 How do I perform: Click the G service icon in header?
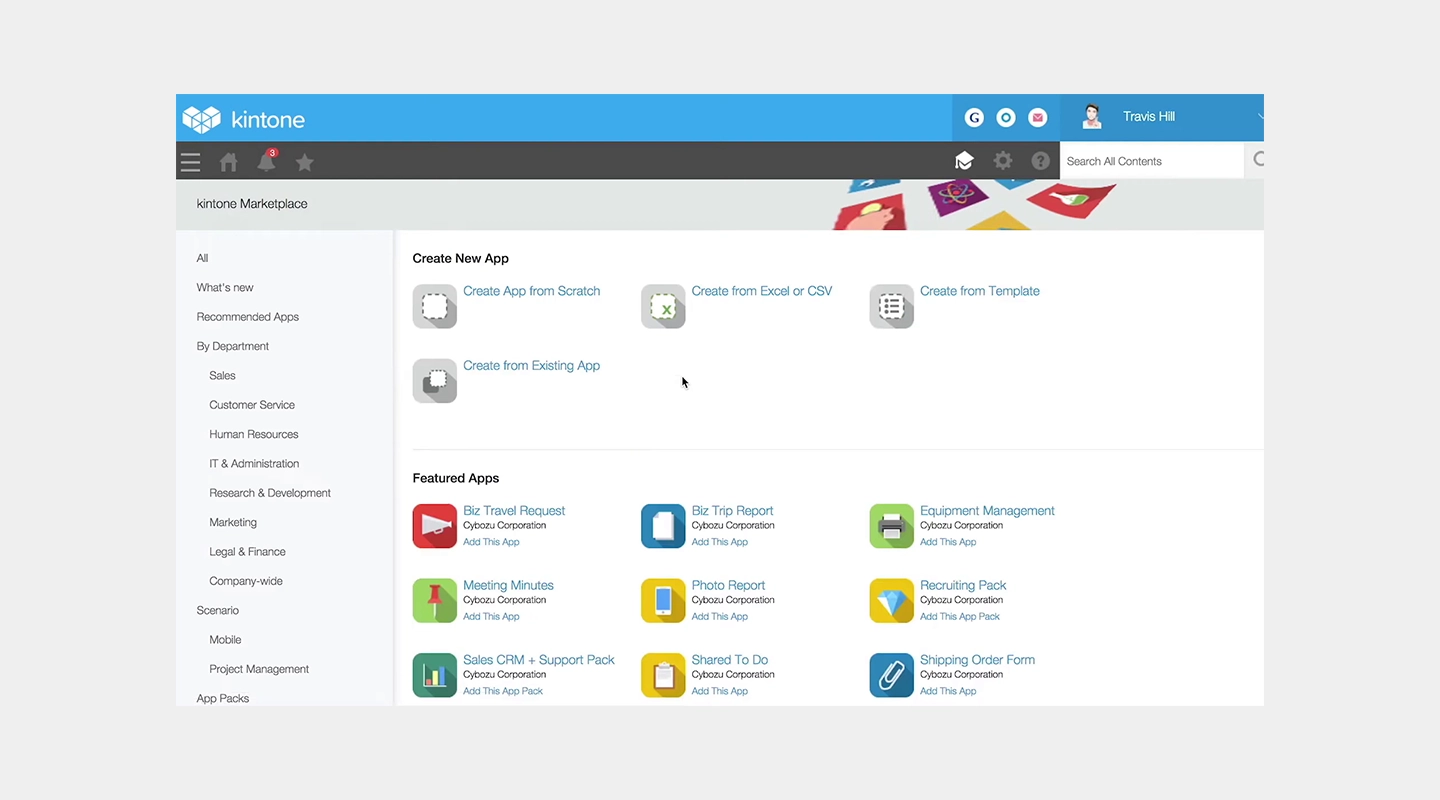coord(975,118)
